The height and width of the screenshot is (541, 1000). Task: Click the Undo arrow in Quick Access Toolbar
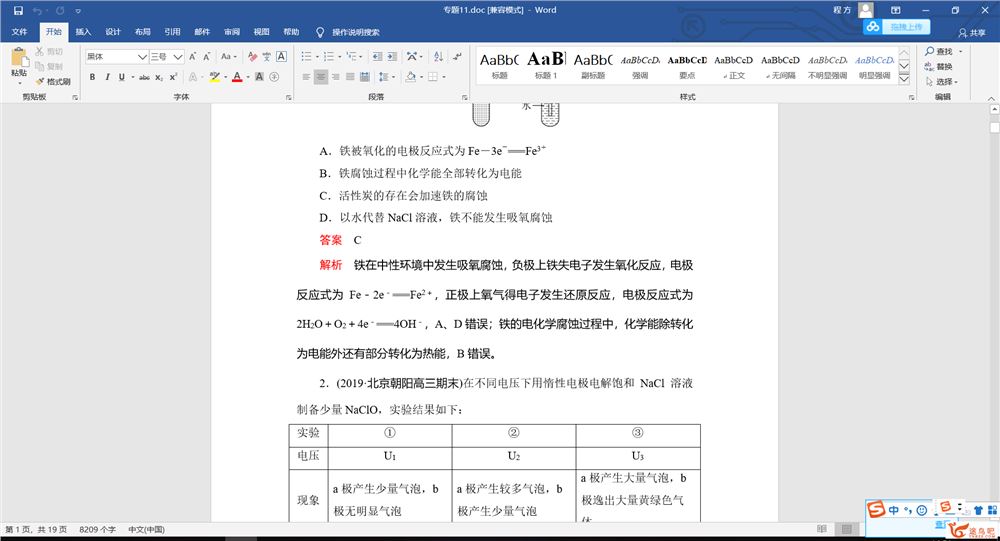38,10
